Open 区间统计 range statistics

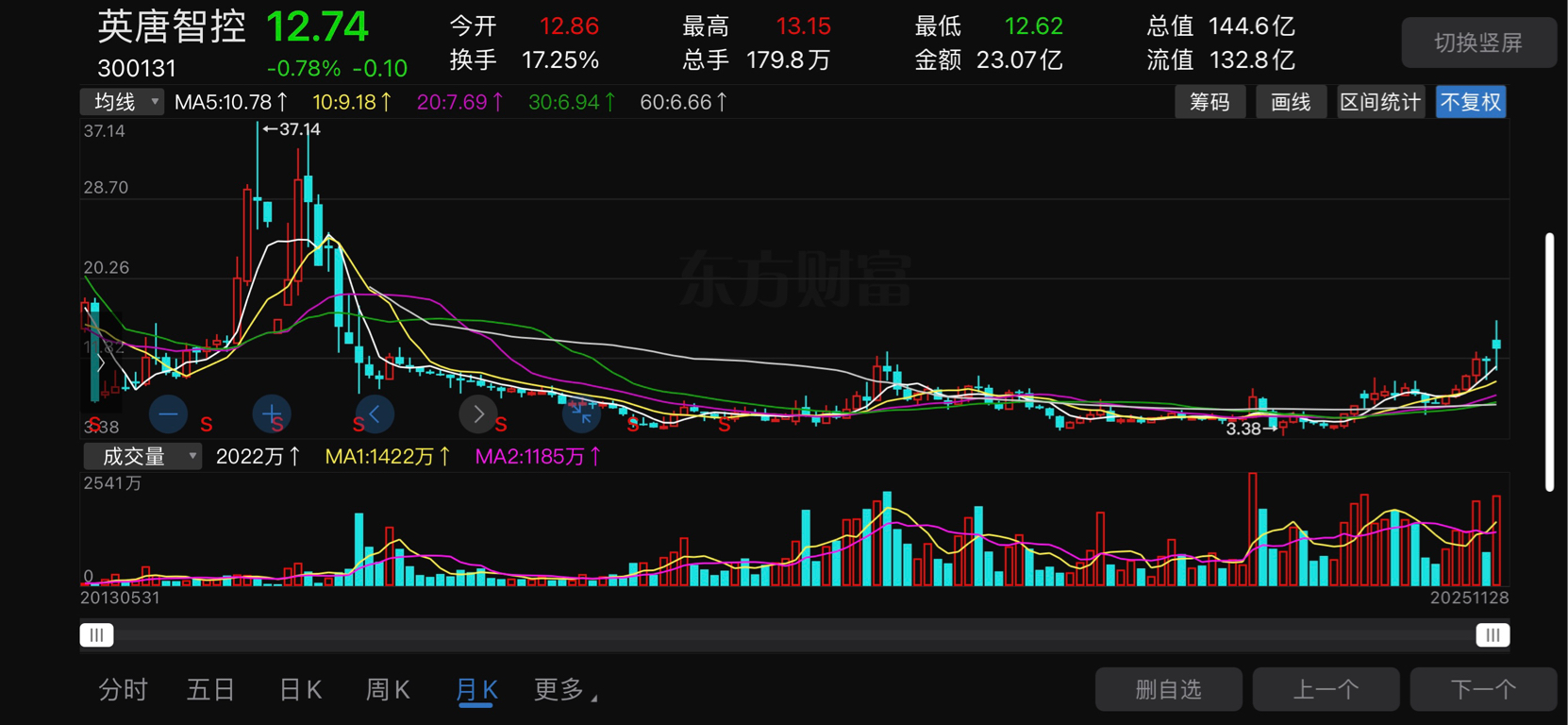point(1380,102)
